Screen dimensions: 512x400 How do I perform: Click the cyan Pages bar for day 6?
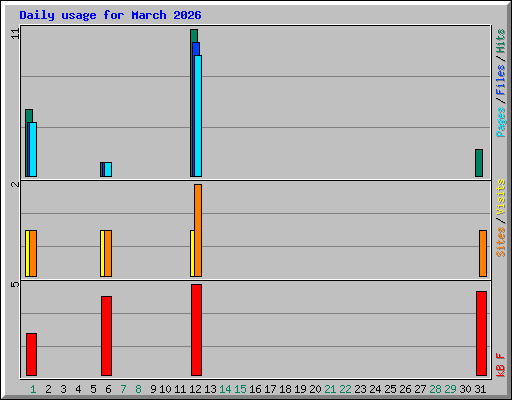(x=108, y=169)
